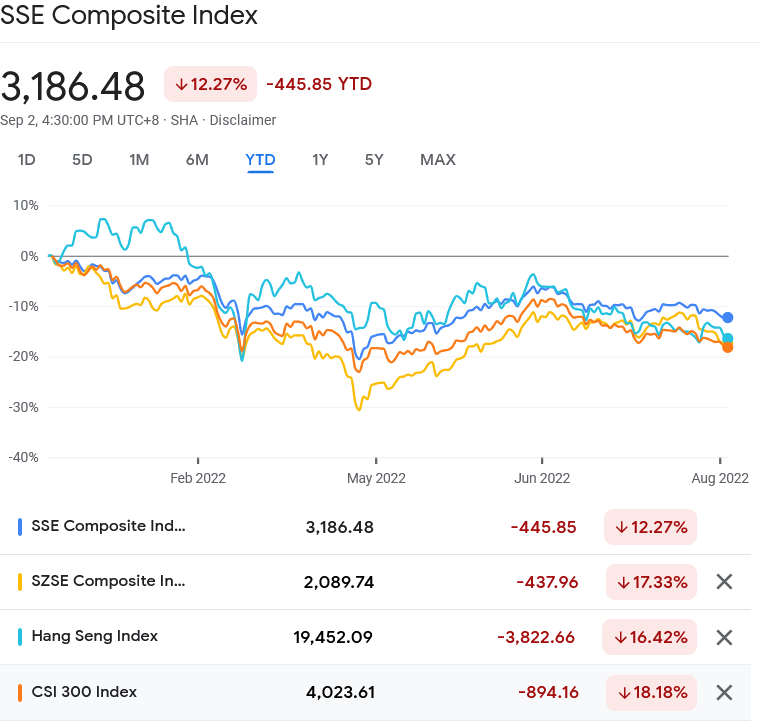Click the down 18.18% badge
765x724 pixels.
coord(651,692)
